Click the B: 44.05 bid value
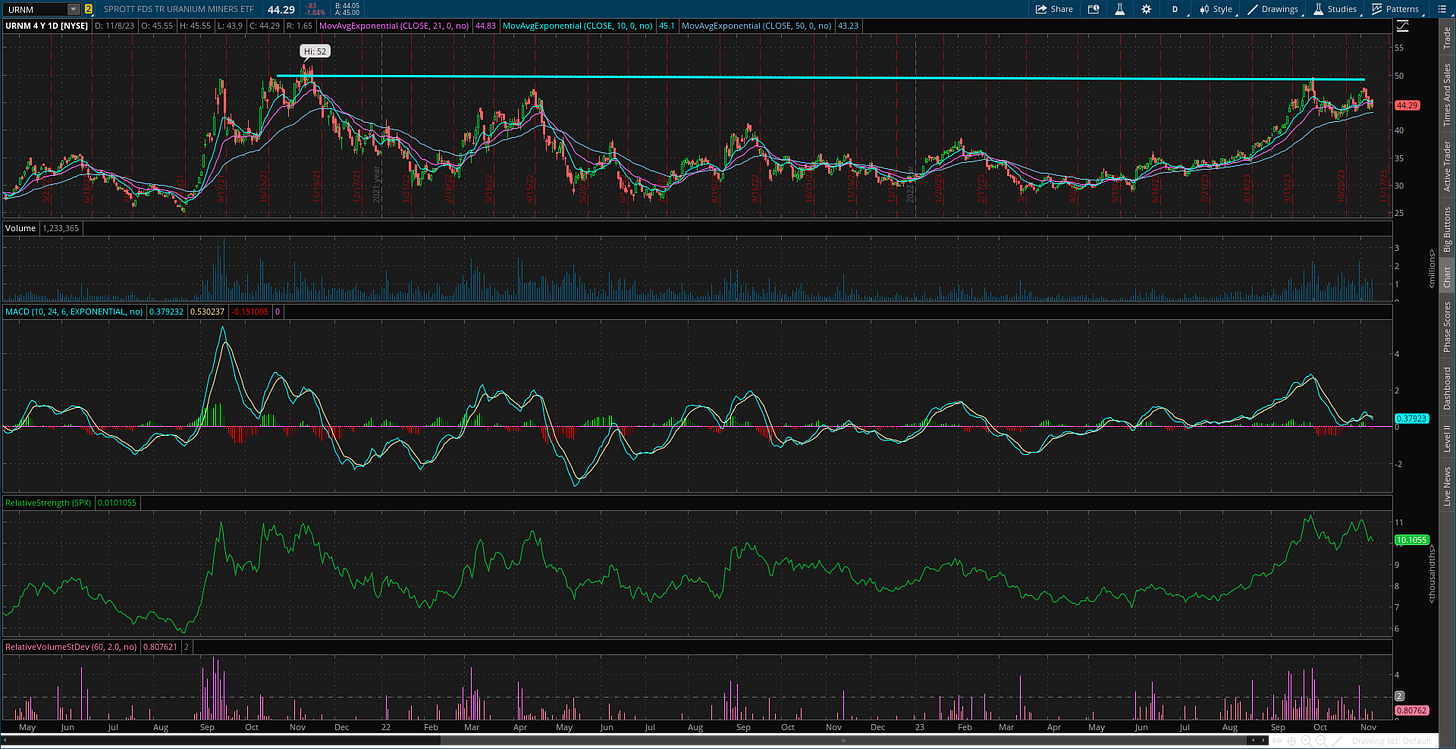The width and height of the screenshot is (1456, 749). click(347, 5)
